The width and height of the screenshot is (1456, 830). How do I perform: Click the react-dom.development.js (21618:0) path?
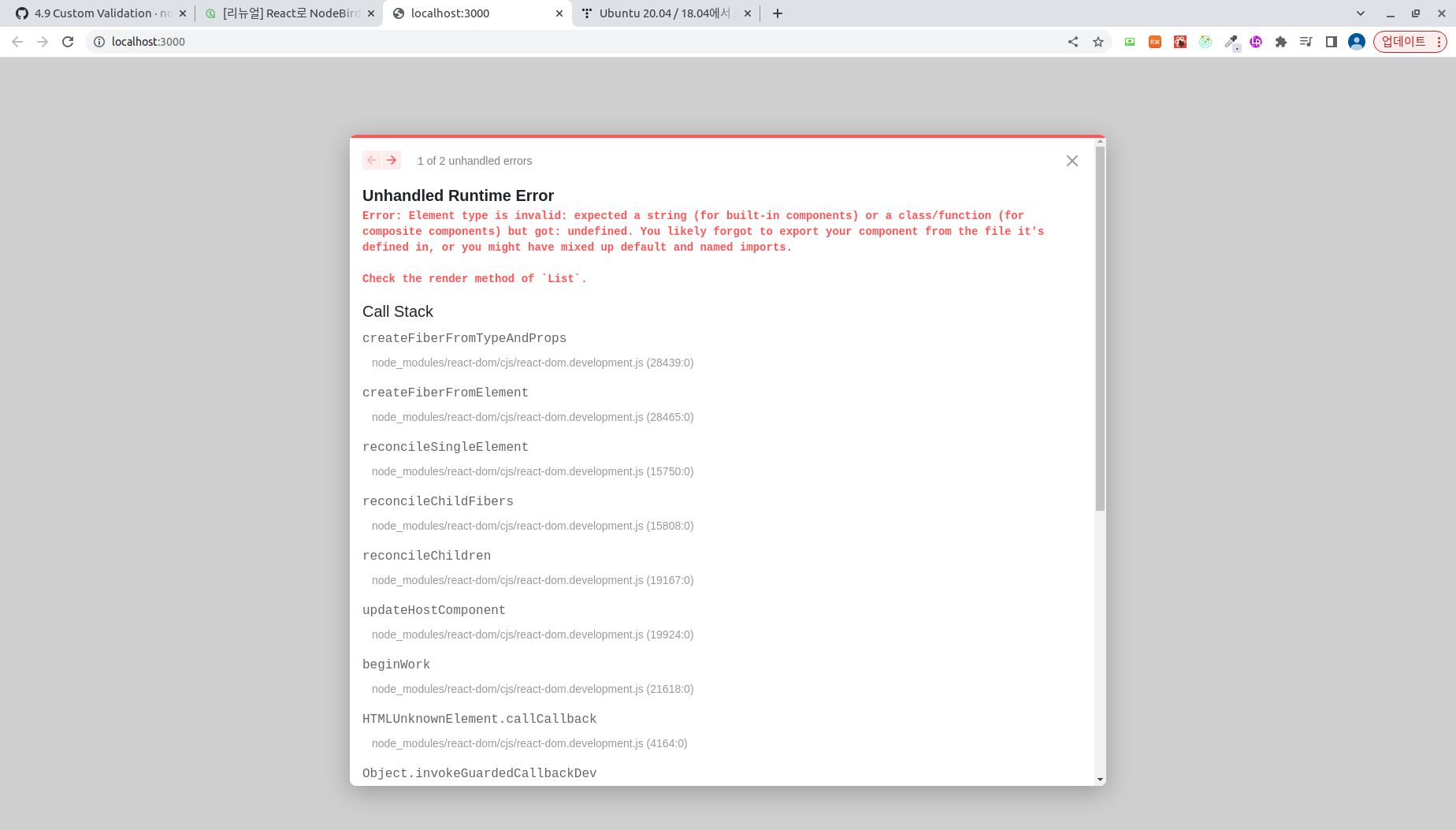(533, 689)
